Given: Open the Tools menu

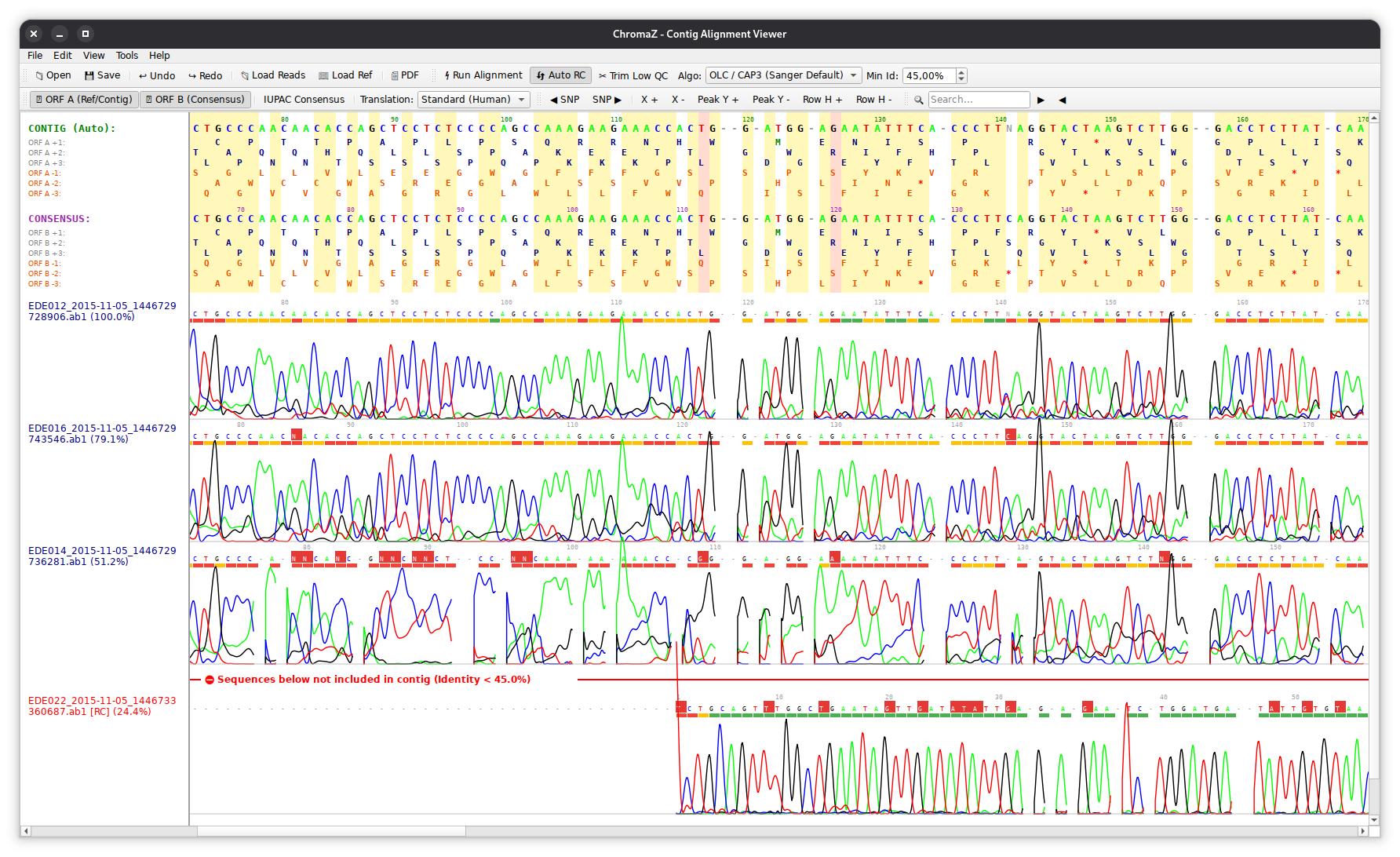Looking at the screenshot, I should [x=127, y=56].
